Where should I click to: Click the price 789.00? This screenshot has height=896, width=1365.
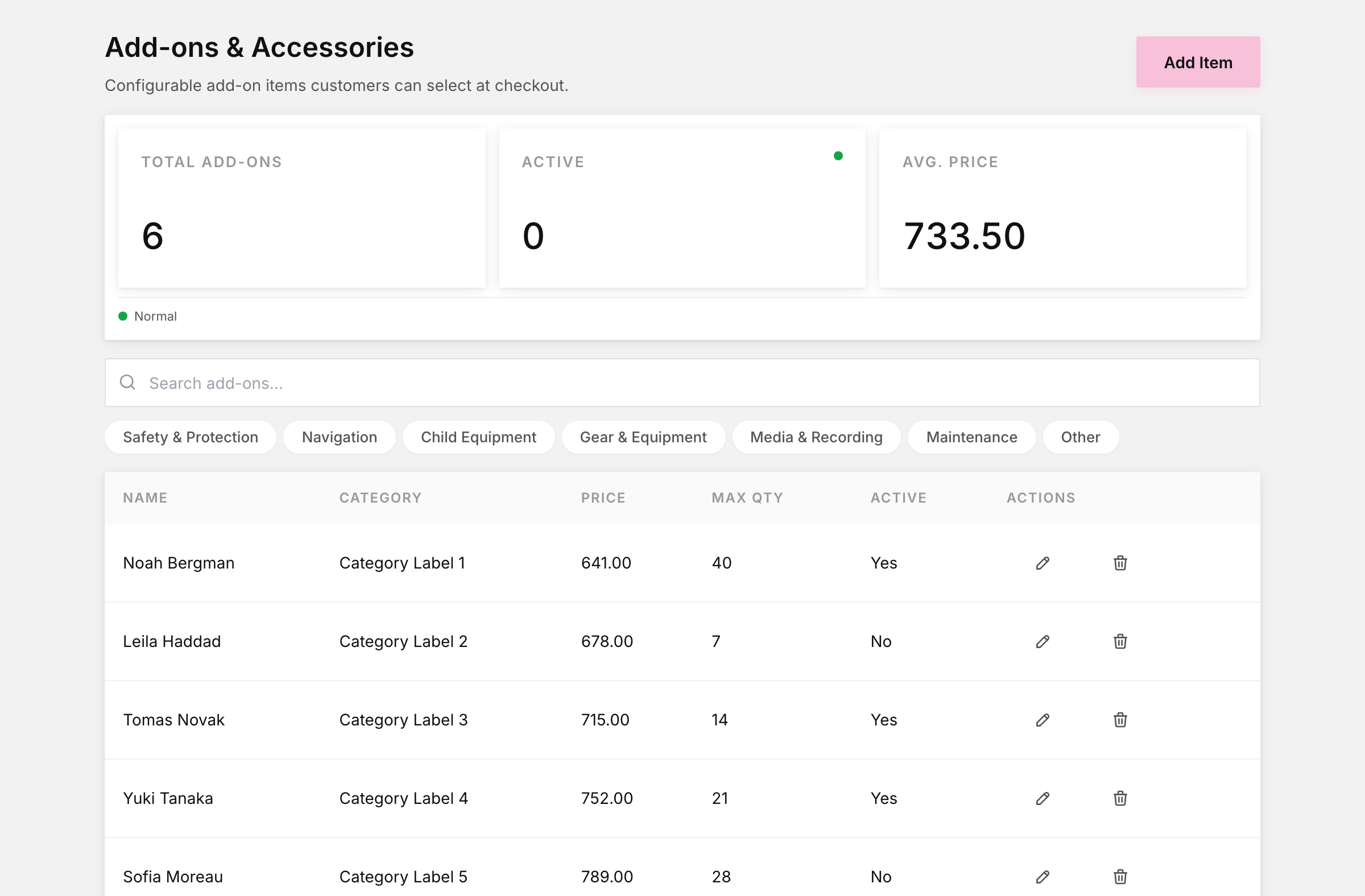click(x=607, y=877)
